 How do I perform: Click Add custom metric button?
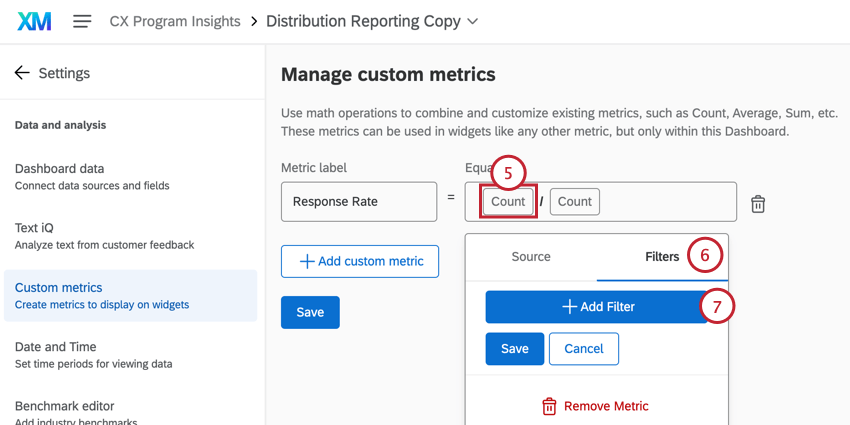(360, 261)
